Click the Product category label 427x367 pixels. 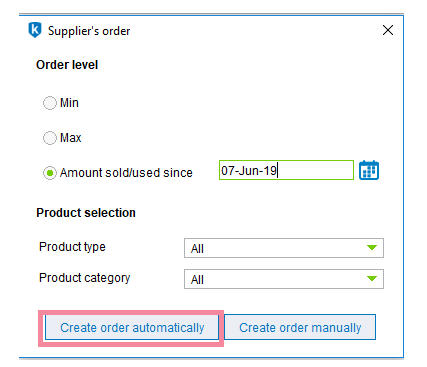pos(85,278)
